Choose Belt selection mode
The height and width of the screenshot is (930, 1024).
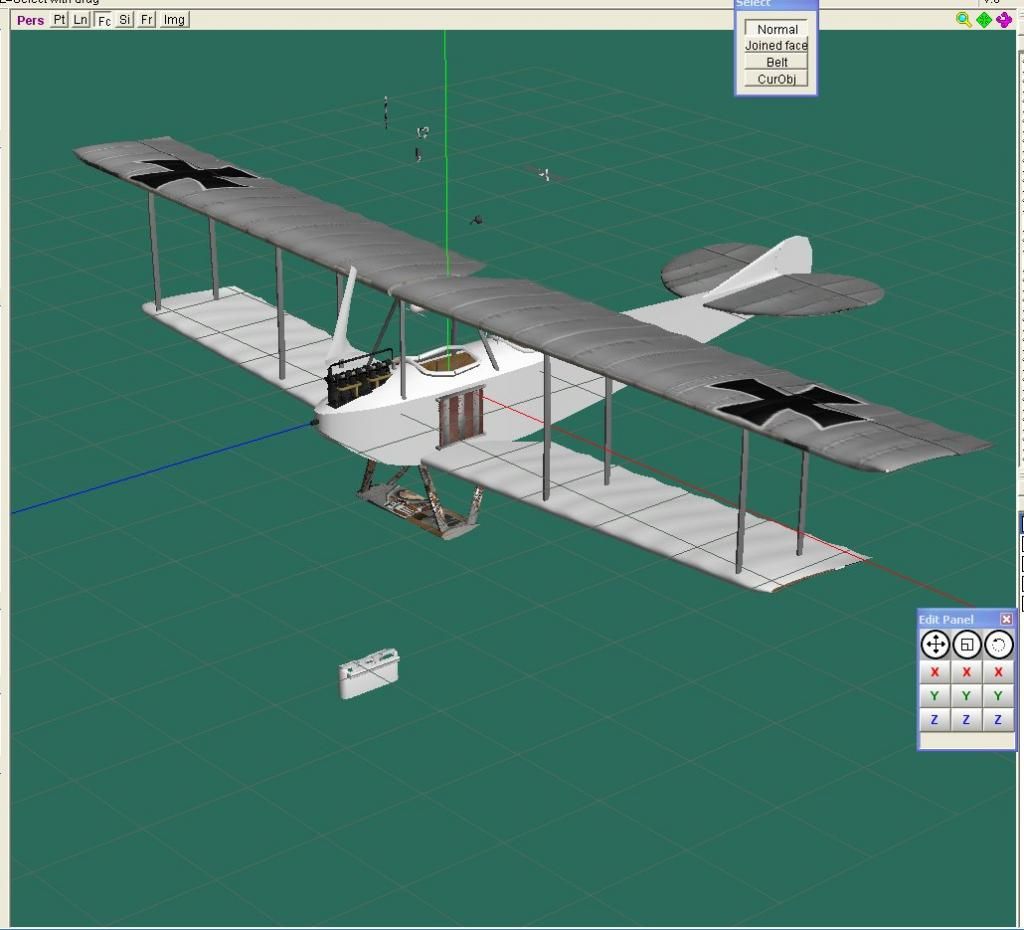pos(776,62)
